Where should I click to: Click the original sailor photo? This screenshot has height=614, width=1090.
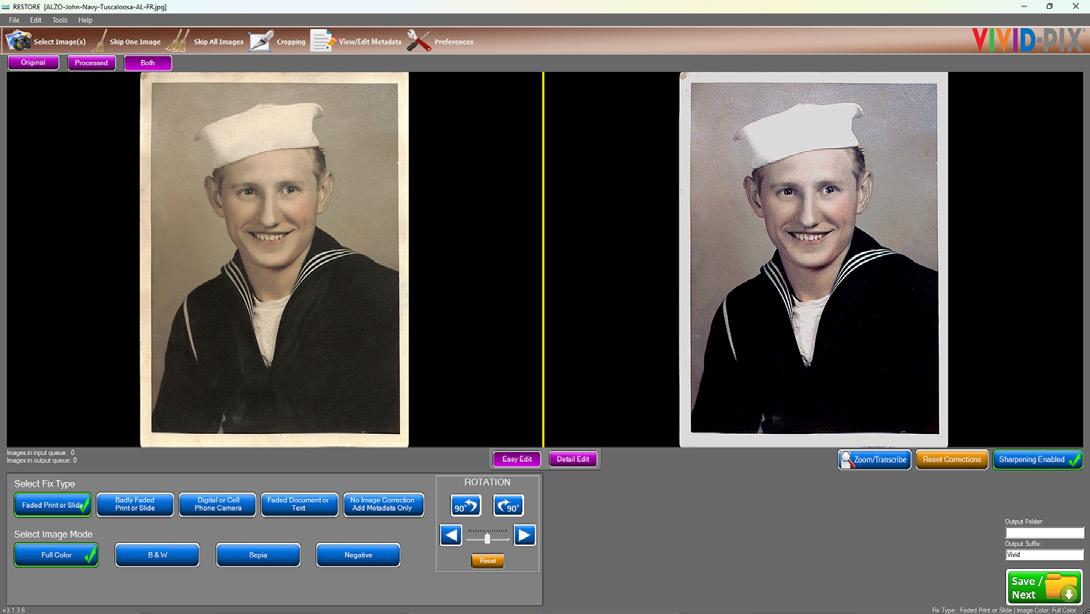pos(275,259)
